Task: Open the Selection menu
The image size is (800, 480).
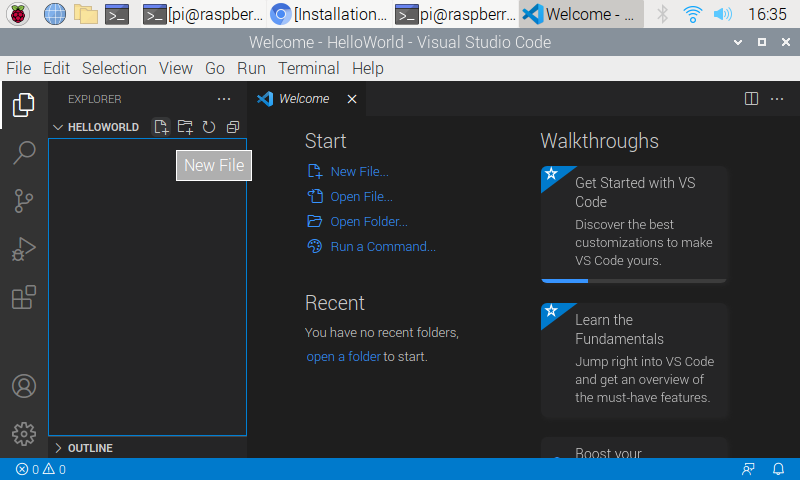Action: 114,68
